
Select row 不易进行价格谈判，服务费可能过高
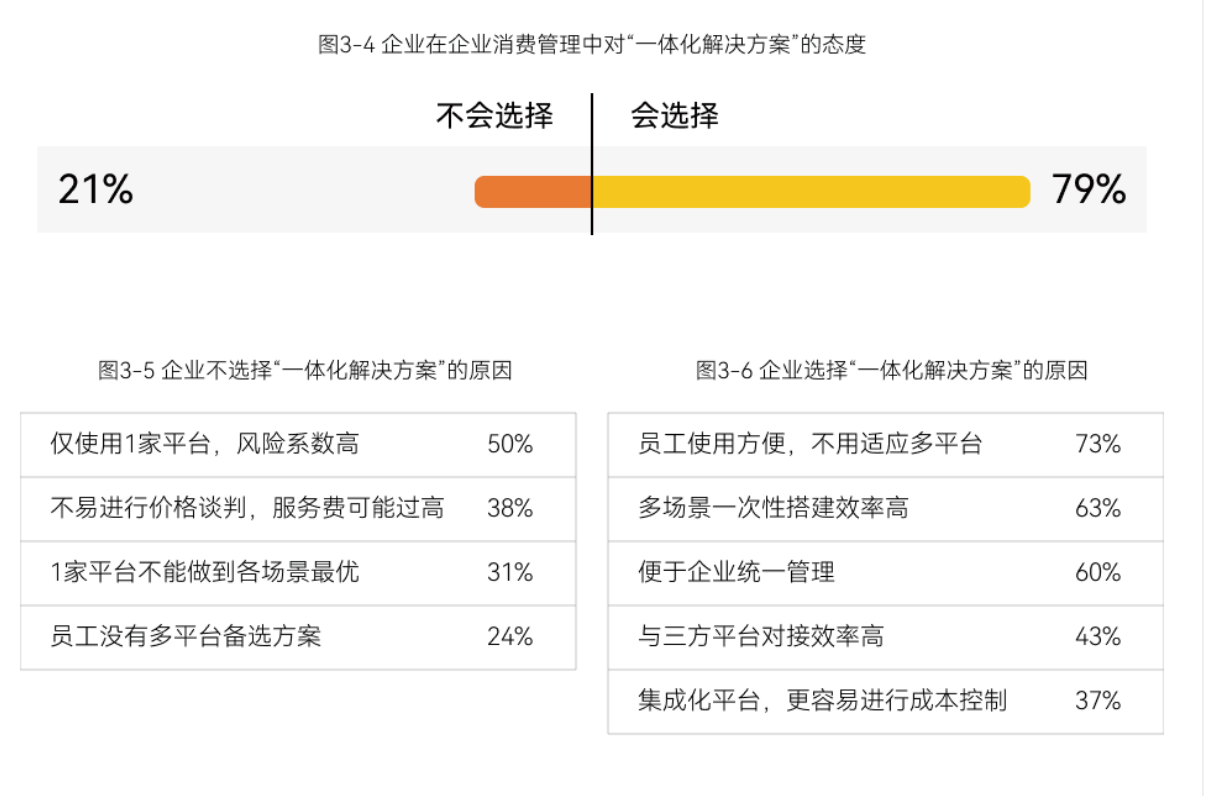tap(298, 509)
